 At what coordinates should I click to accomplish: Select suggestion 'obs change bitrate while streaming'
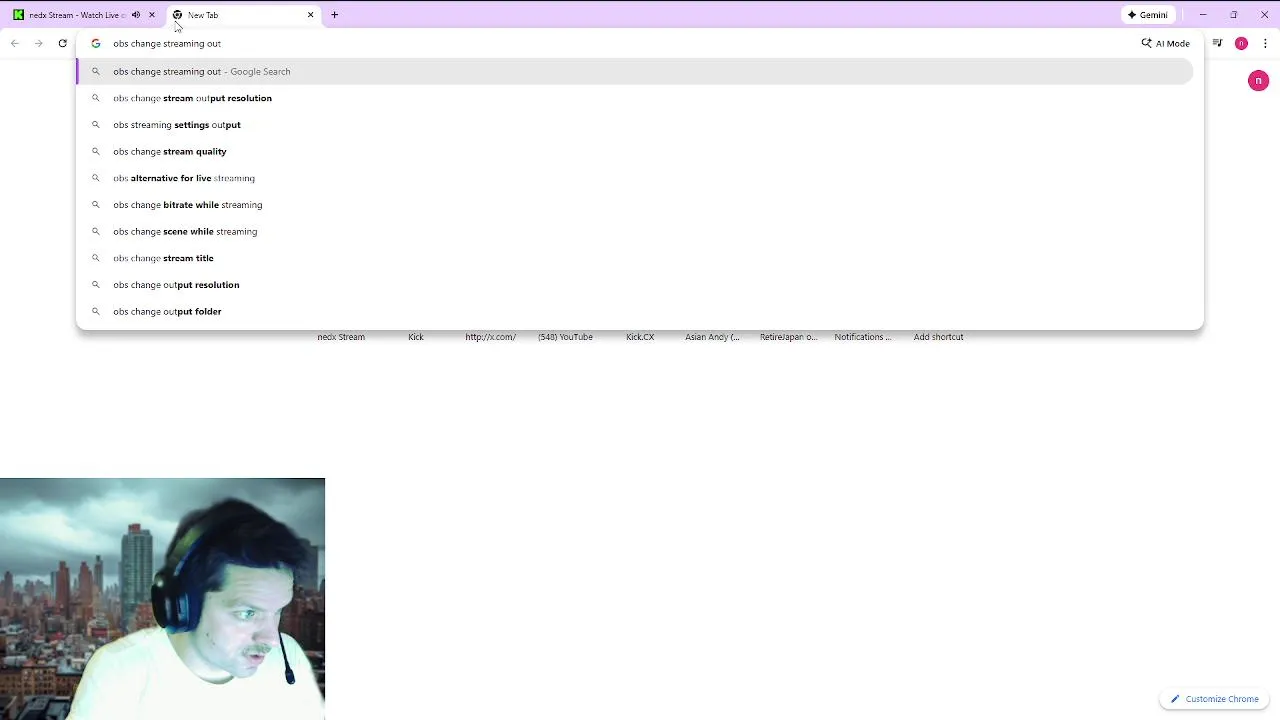tap(634, 205)
